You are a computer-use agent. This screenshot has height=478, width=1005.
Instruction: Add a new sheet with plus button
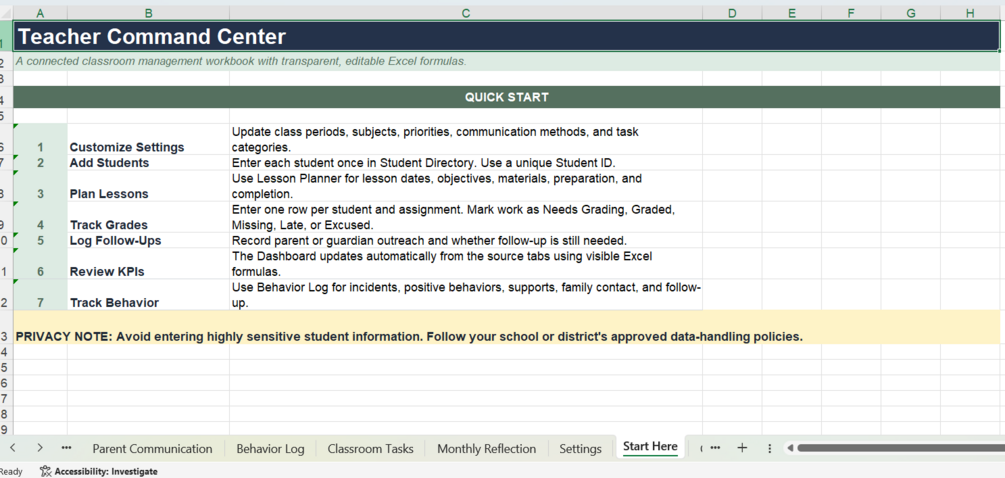click(x=742, y=448)
